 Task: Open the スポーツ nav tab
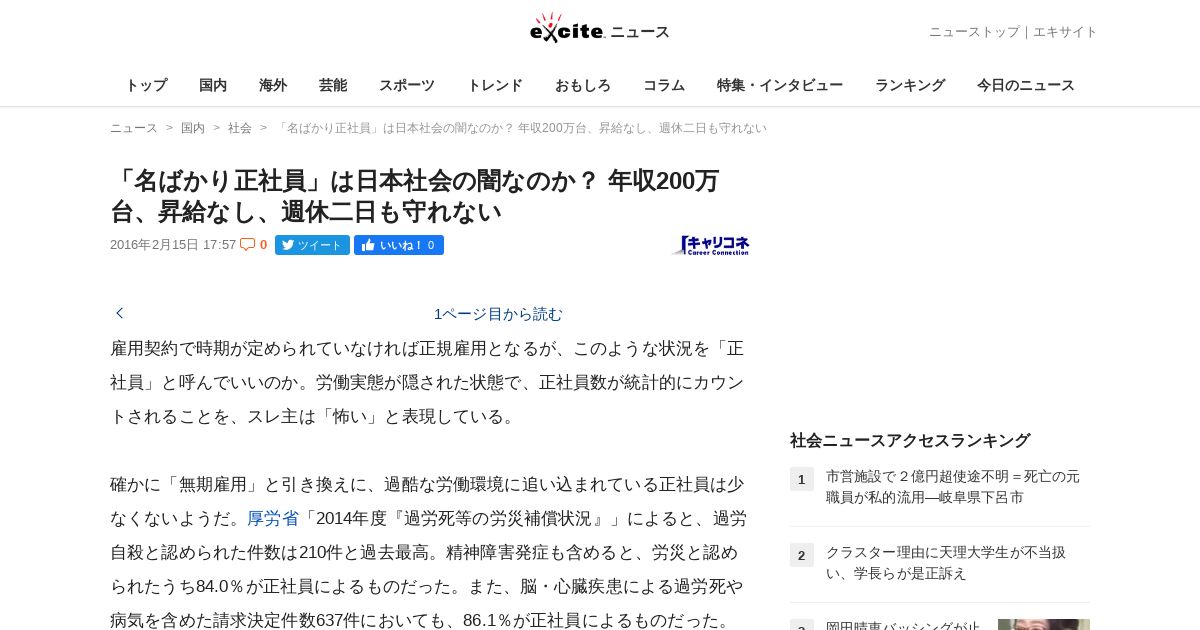pos(407,85)
